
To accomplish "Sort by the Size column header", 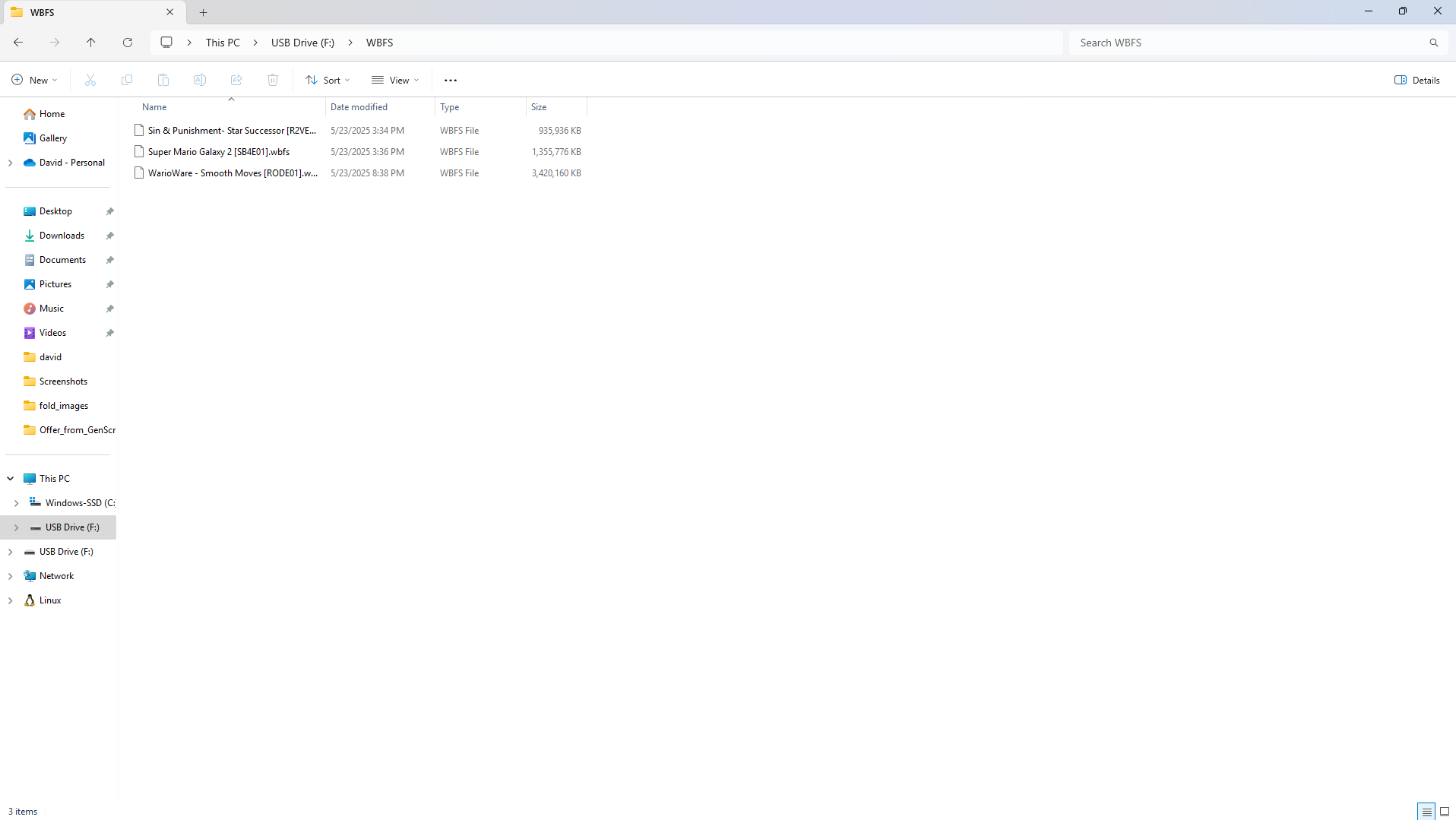I will point(539,107).
